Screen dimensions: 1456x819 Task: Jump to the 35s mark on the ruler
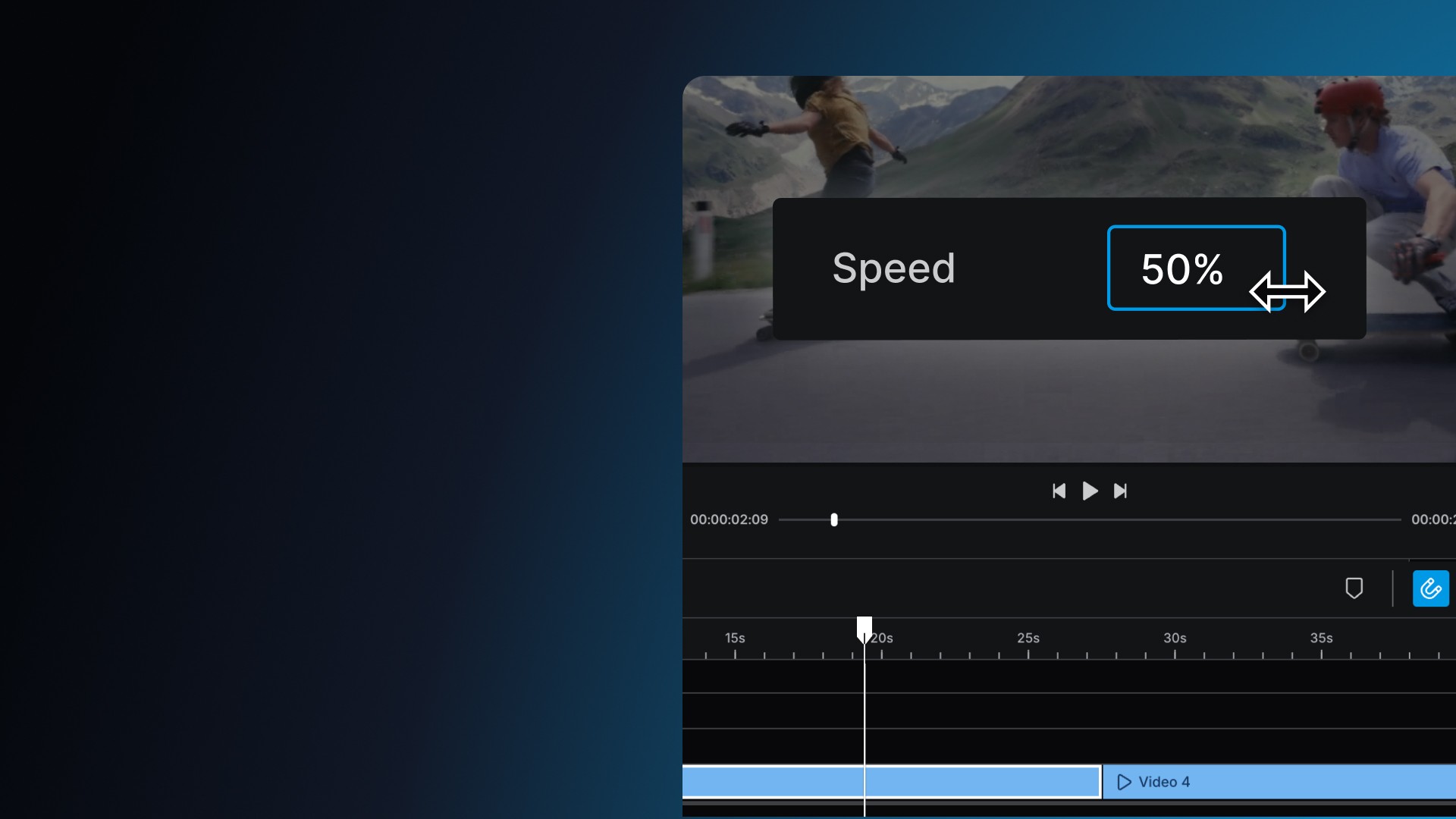click(x=1321, y=639)
